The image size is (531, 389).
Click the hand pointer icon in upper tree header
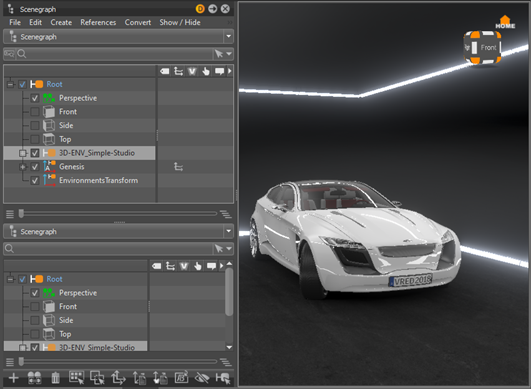(206, 71)
